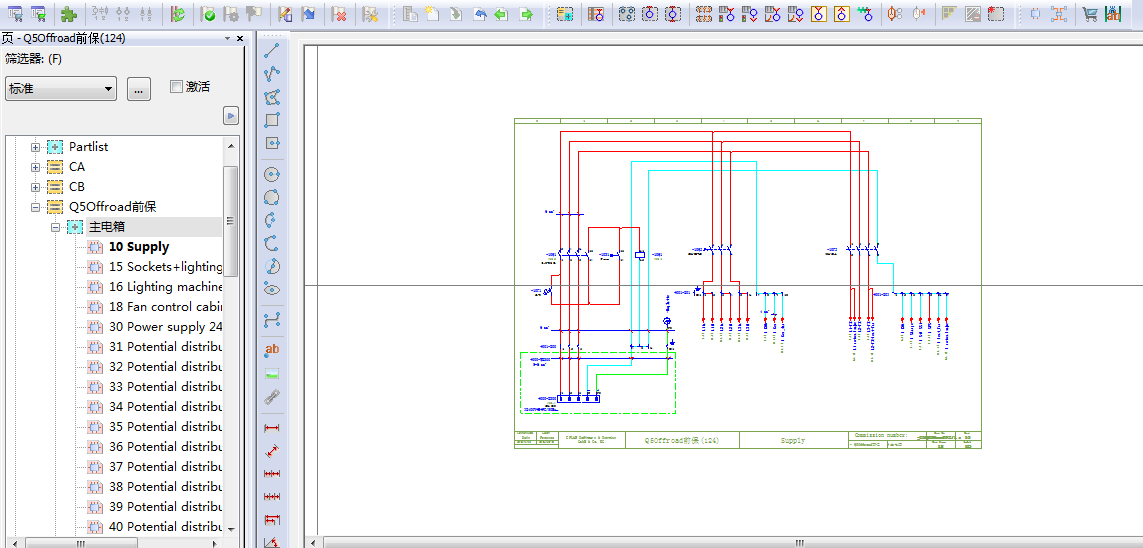The width and height of the screenshot is (1143, 548).
Task: Open page 15 Sockets+lighting in tree
Action: pyautogui.click(x=165, y=267)
